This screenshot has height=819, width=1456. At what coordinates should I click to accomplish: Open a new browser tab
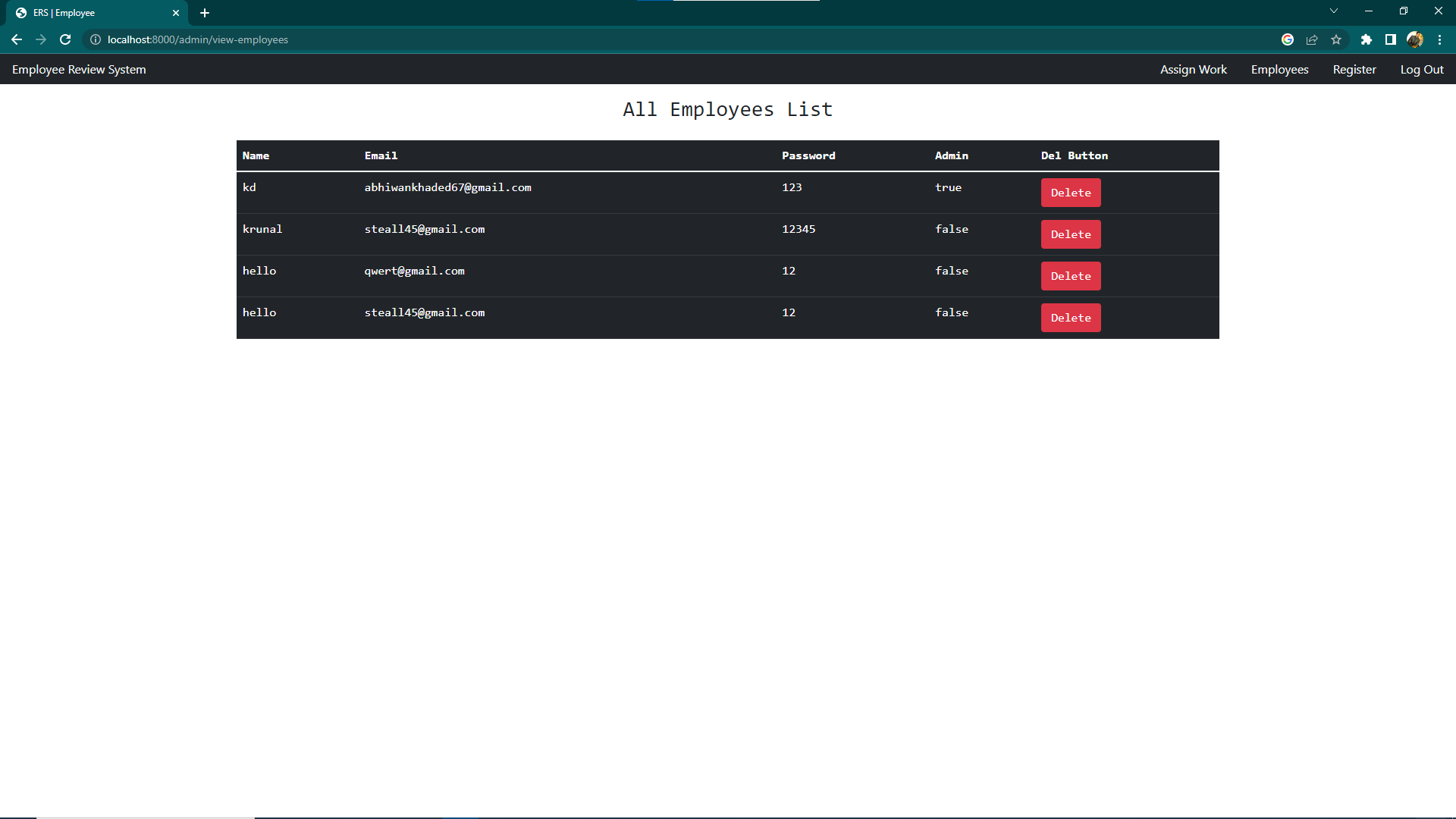click(x=204, y=12)
